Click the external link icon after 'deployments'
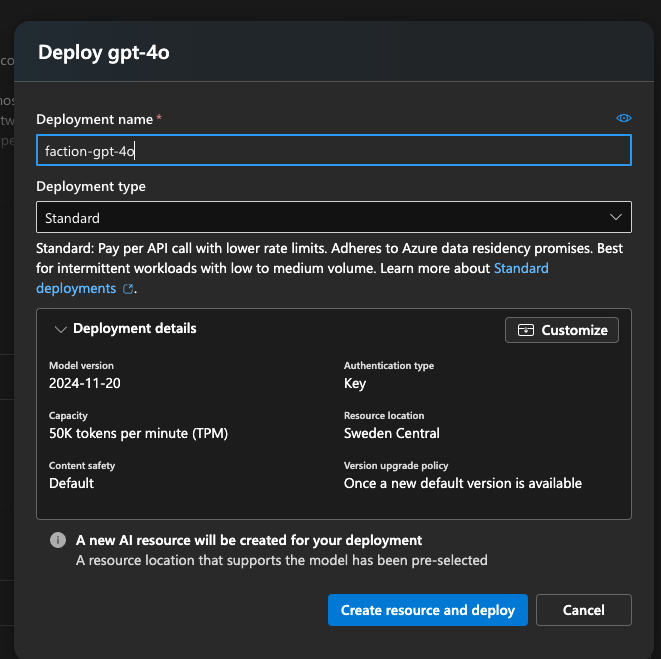The height and width of the screenshot is (659, 661). pos(127,289)
